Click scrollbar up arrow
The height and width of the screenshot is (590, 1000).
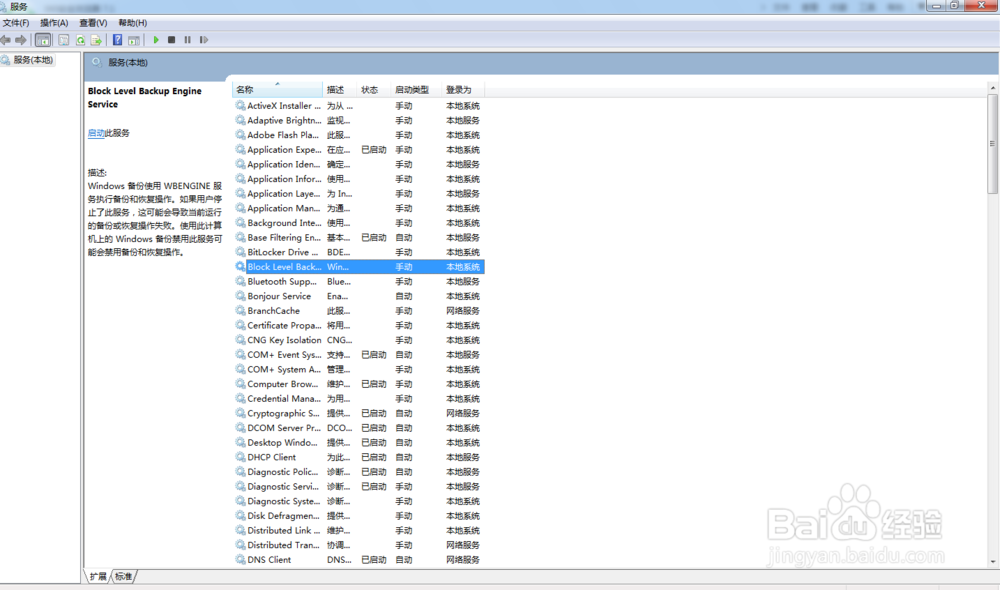pyautogui.click(x=992, y=87)
